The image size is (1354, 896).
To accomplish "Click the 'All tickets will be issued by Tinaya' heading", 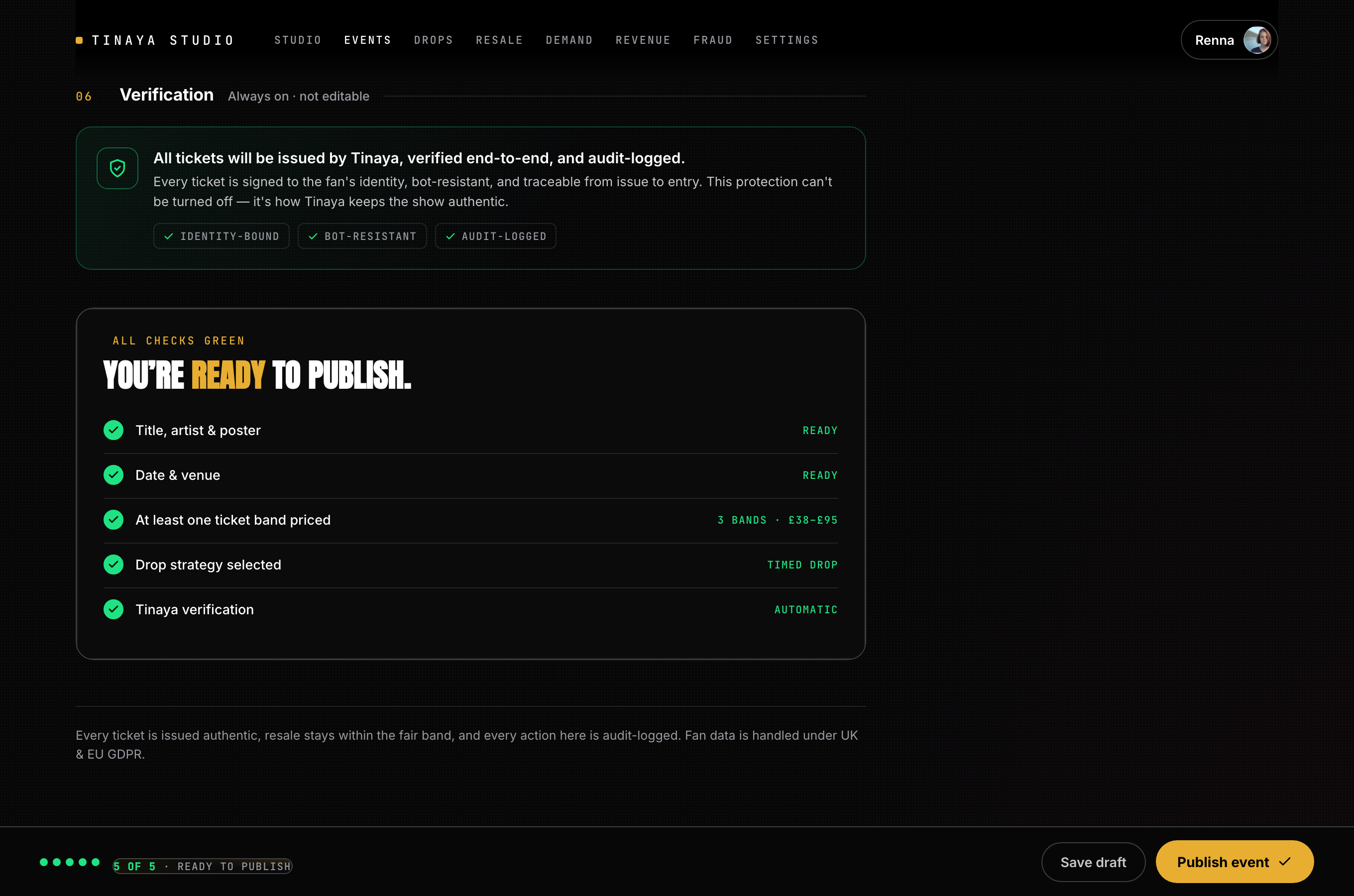I will pos(419,158).
